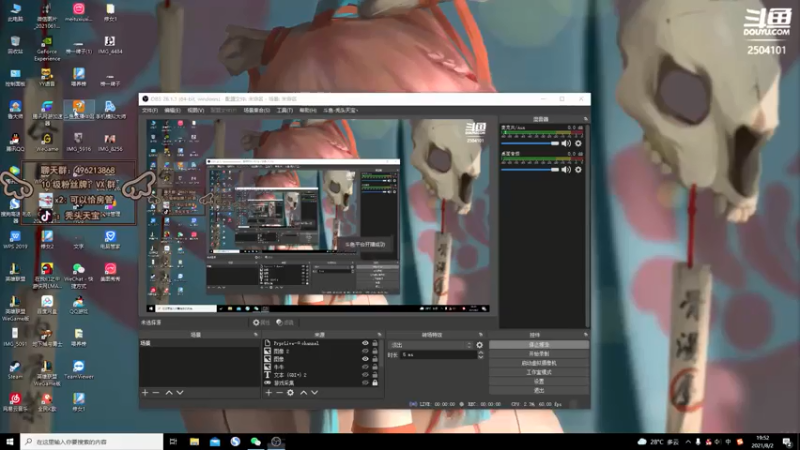Move the scene down in the Scenes panel
Image resolution: width=800 pixels, height=450 pixels.
point(180,393)
